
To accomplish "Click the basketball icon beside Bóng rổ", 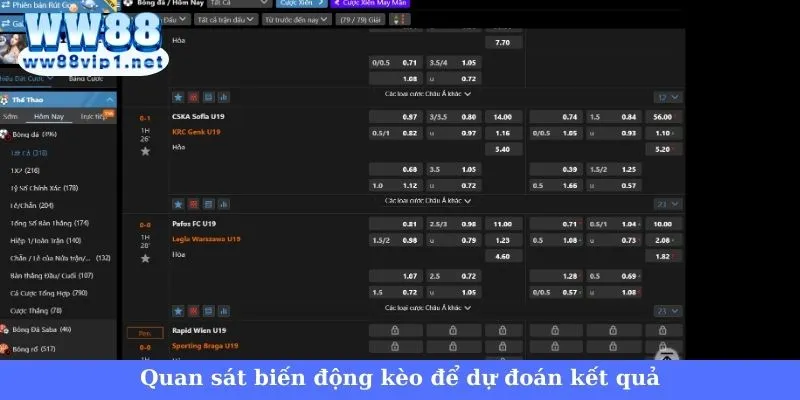I will [x=4, y=349].
